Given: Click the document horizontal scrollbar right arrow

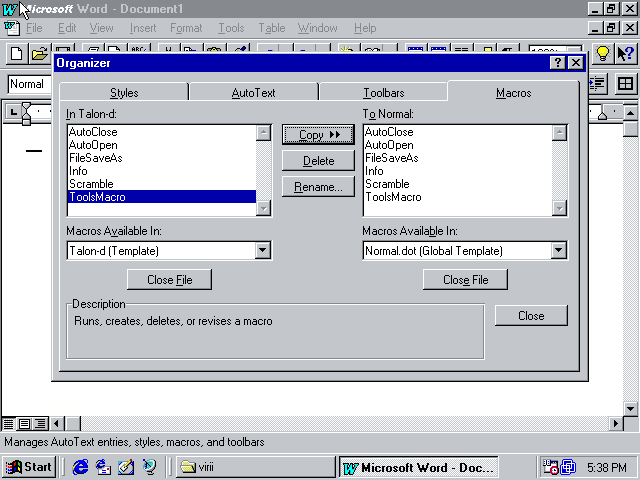Looking at the screenshot, I should [616, 424].
